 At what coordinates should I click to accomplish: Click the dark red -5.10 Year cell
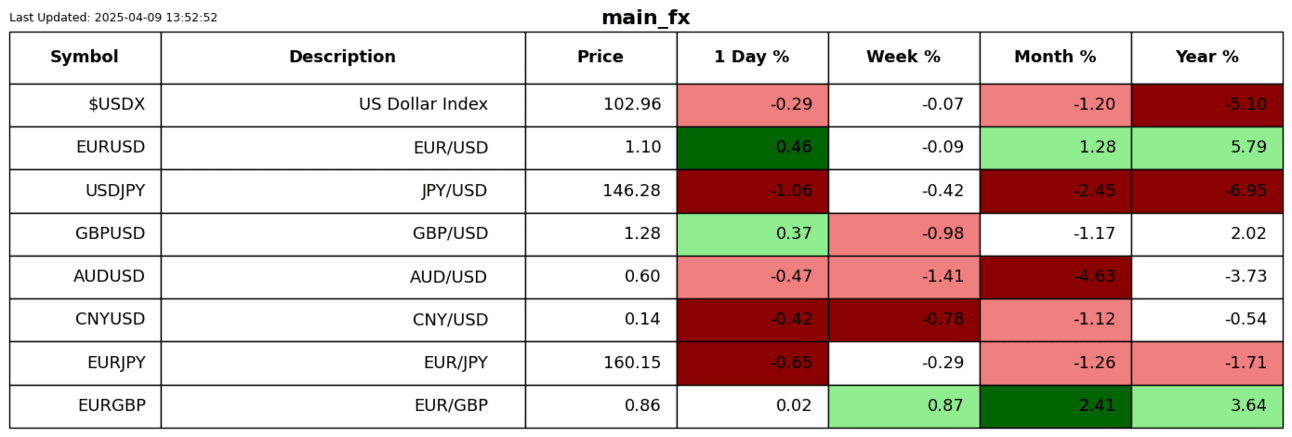click(x=1207, y=105)
